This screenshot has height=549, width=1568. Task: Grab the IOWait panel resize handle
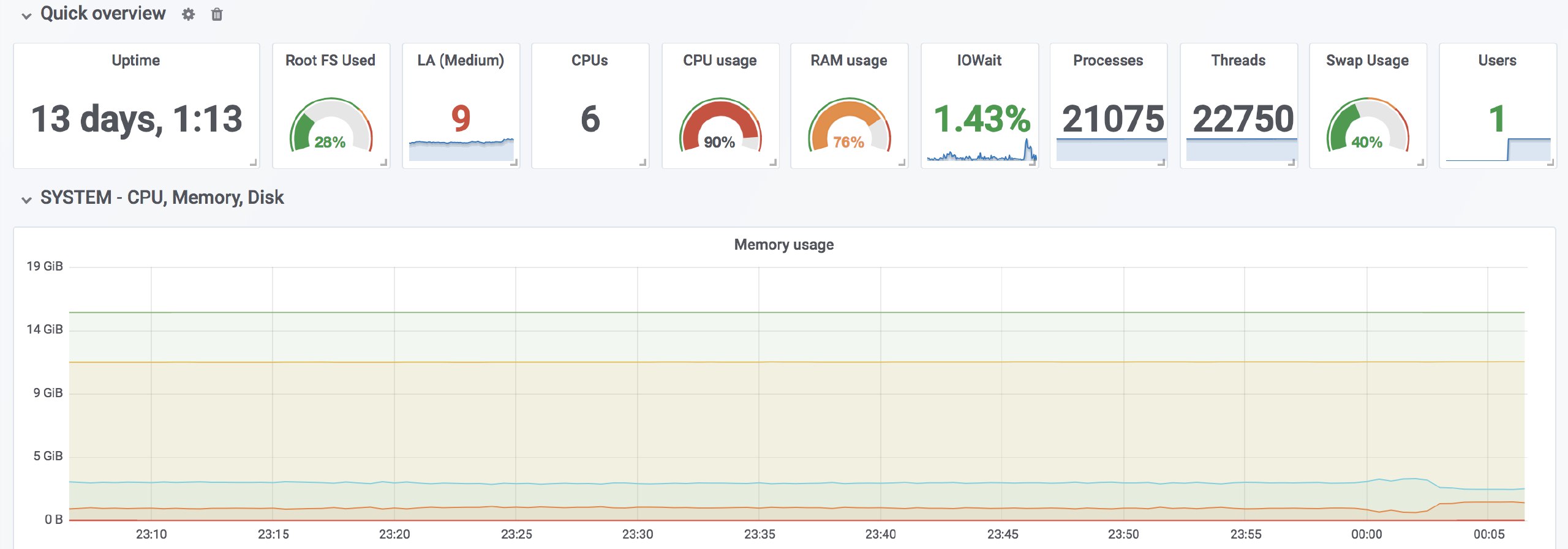1033,163
